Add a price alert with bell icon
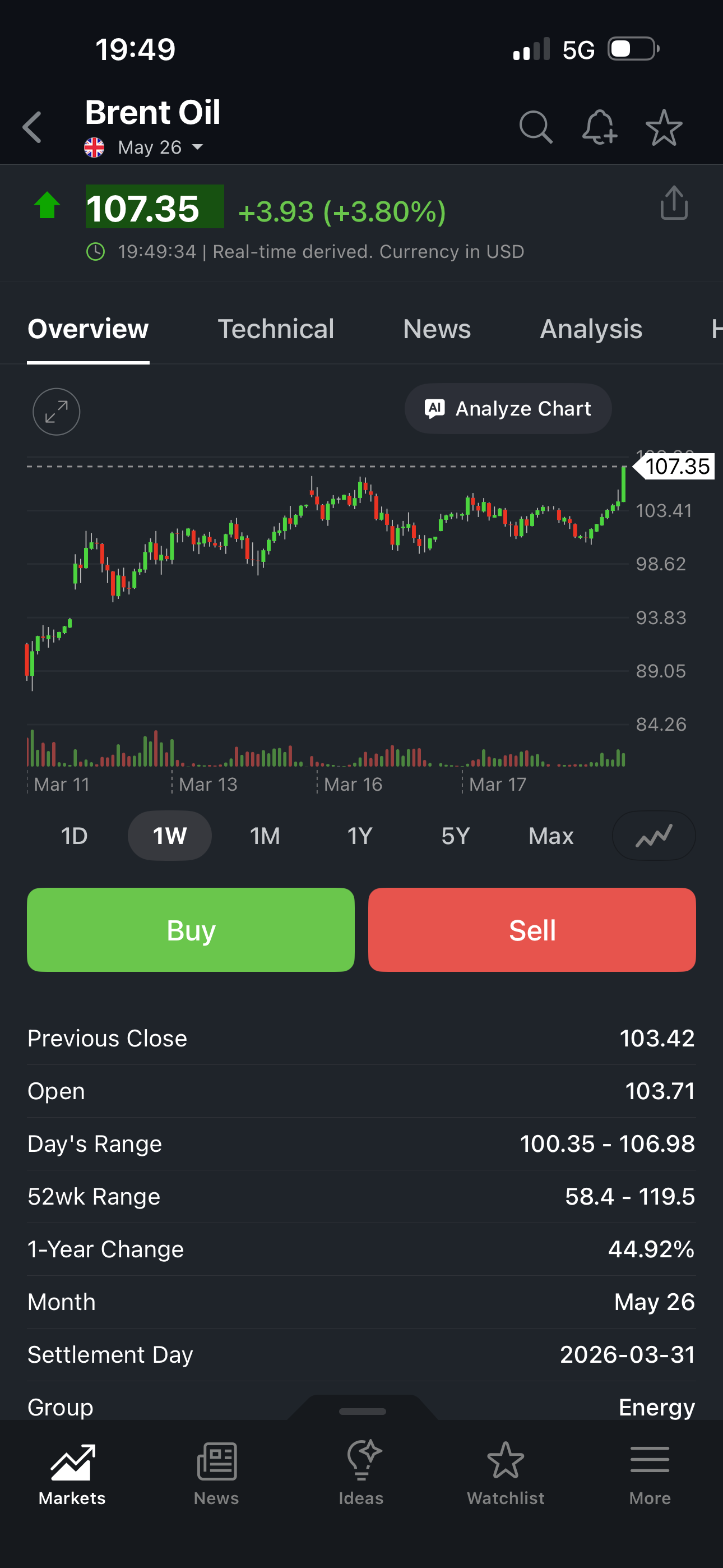The width and height of the screenshot is (723, 1568). coord(600,127)
